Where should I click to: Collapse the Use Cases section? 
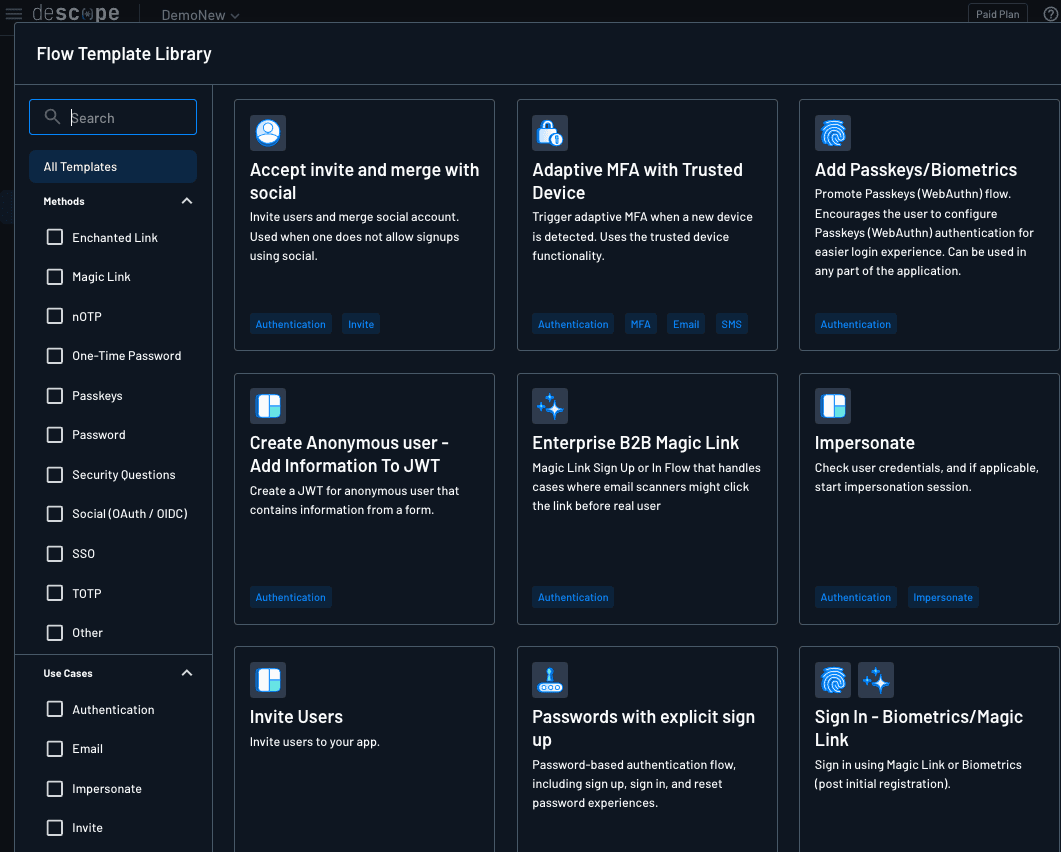click(186, 672)
